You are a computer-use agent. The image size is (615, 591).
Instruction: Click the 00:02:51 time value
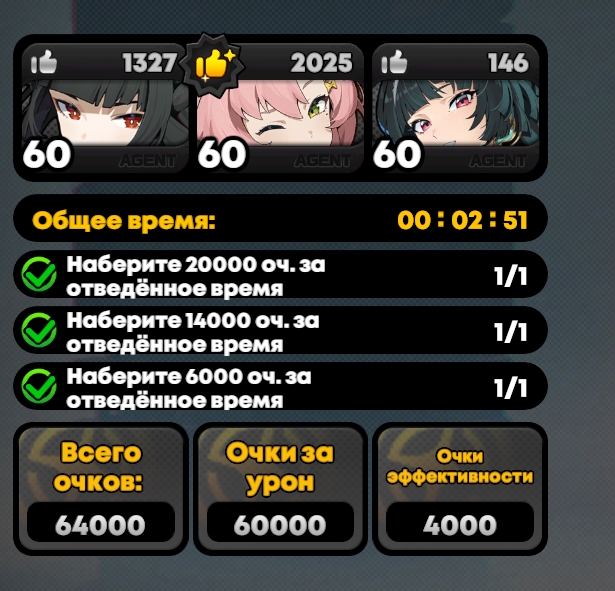click(462, 220)
